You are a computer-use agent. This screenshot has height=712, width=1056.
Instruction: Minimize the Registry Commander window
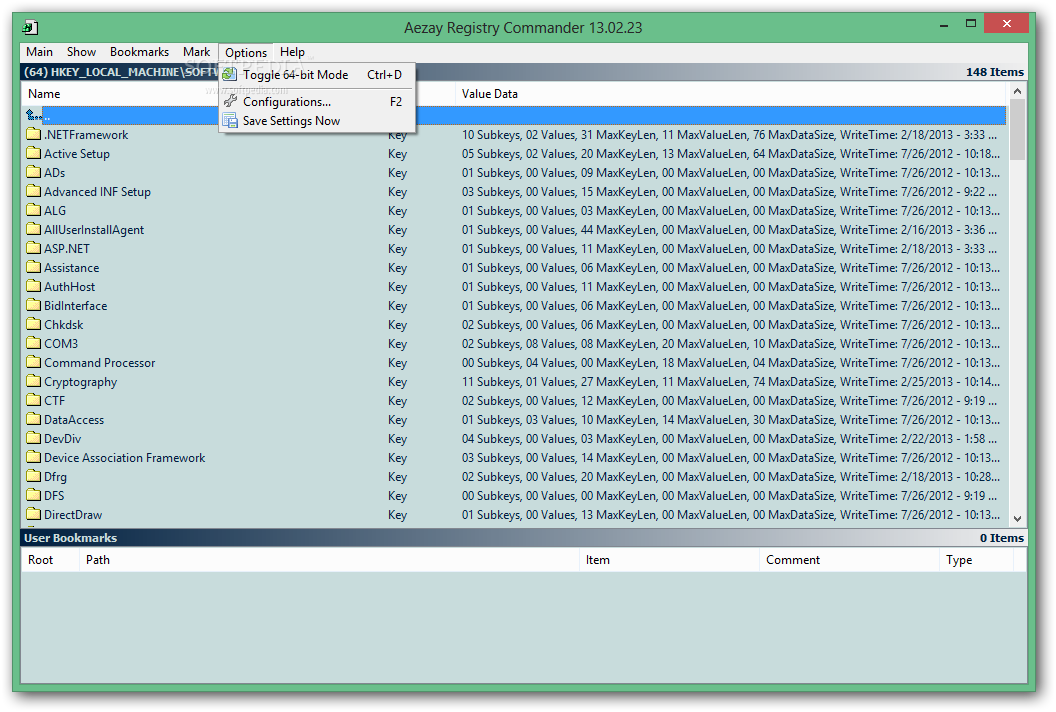[x=944, y=24]
